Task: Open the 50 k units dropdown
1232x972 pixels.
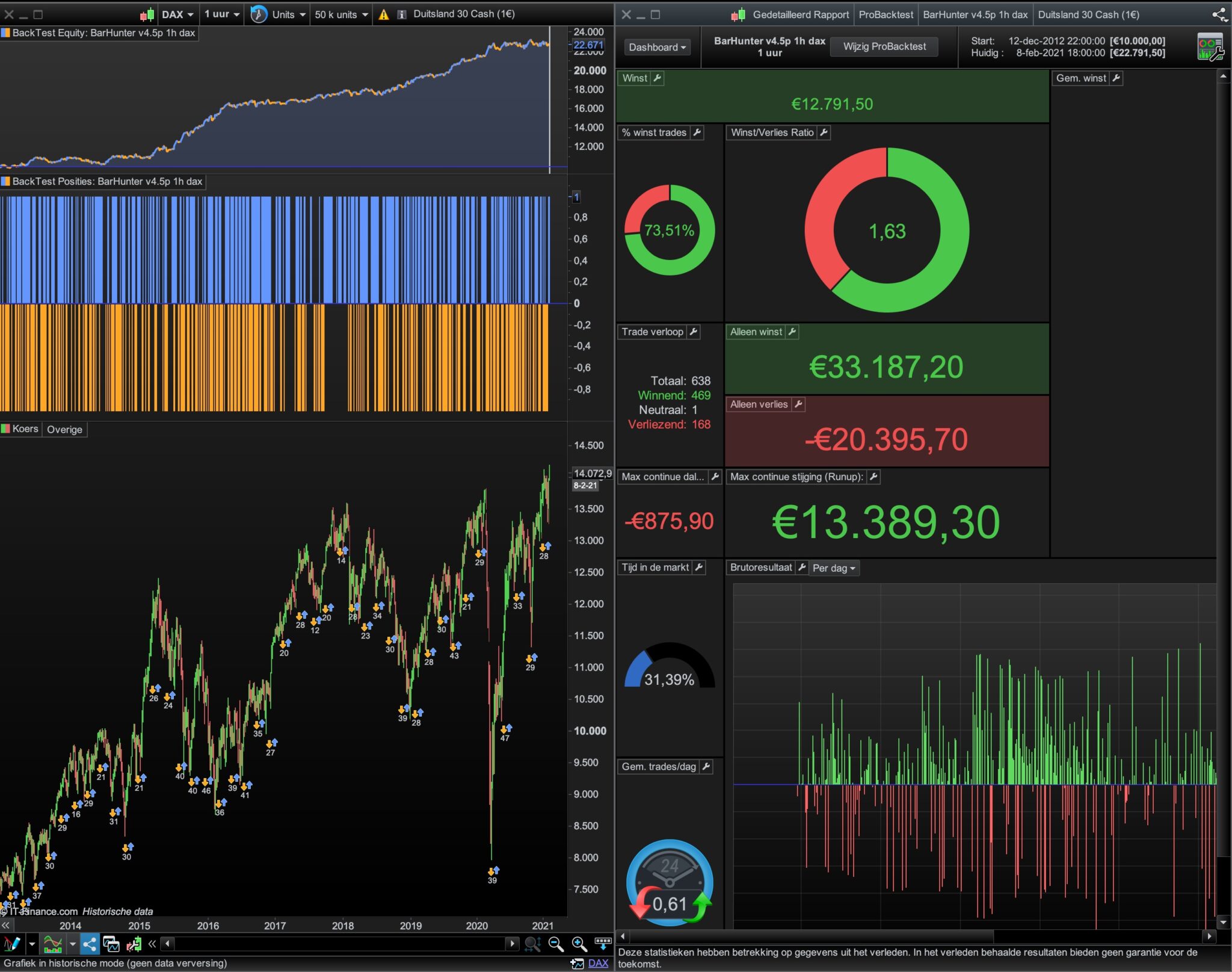Action: [341, 14]
